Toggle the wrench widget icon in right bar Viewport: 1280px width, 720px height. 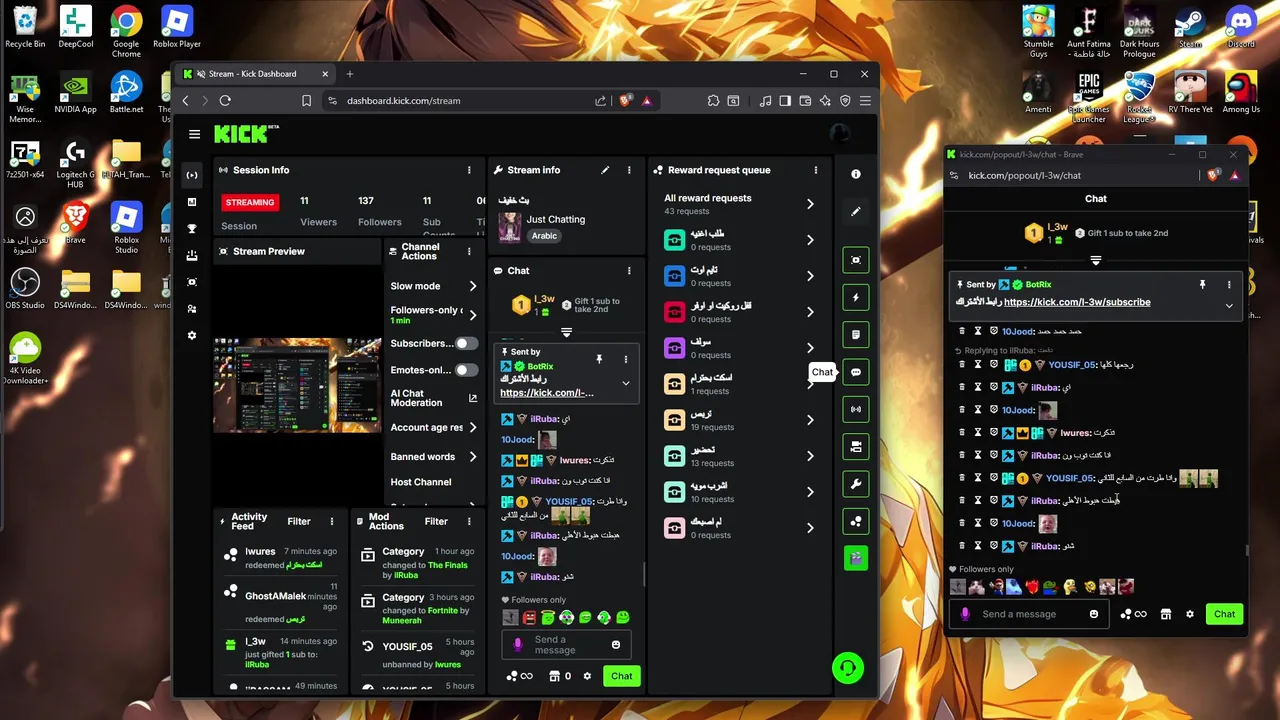click(x=856, y=484)
